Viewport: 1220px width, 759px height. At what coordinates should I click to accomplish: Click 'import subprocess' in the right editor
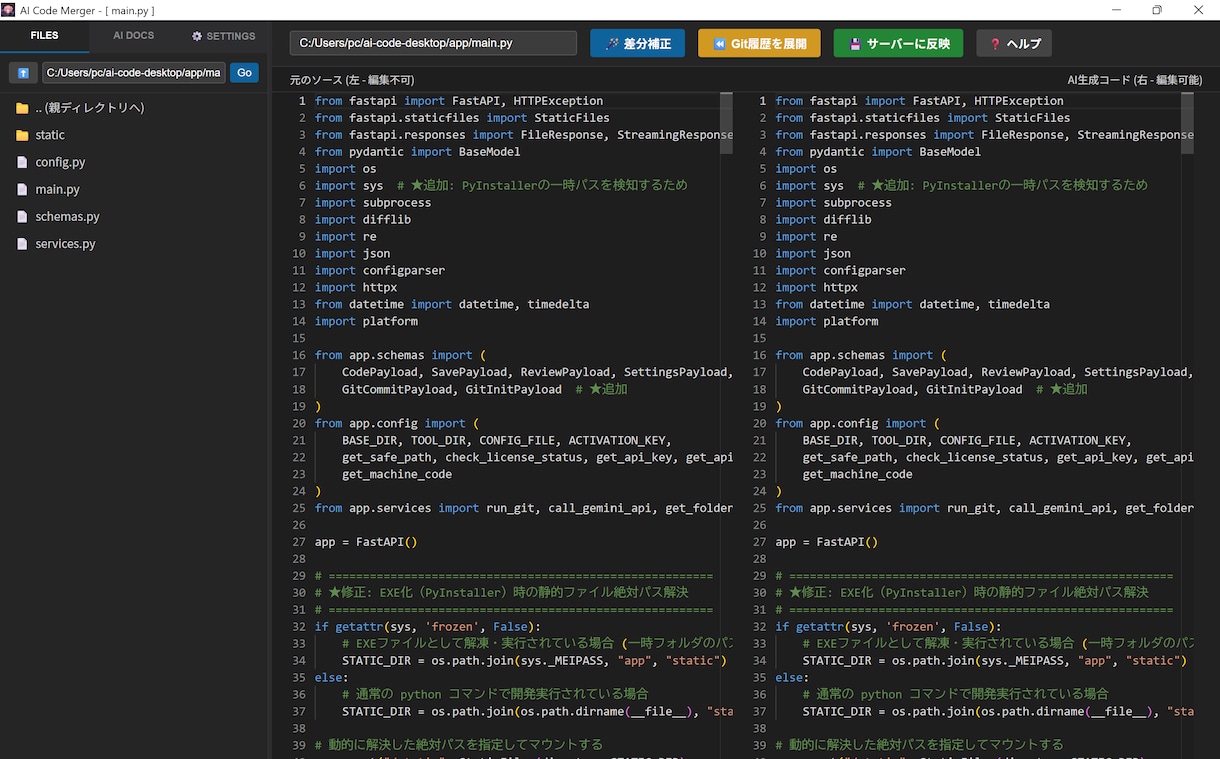tap(833, 202)
